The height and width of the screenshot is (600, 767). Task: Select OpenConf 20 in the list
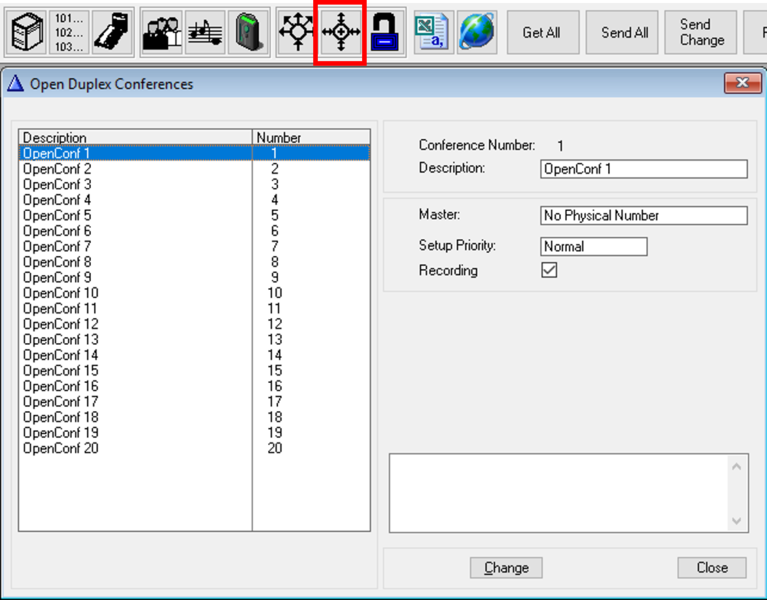point(194,448)
